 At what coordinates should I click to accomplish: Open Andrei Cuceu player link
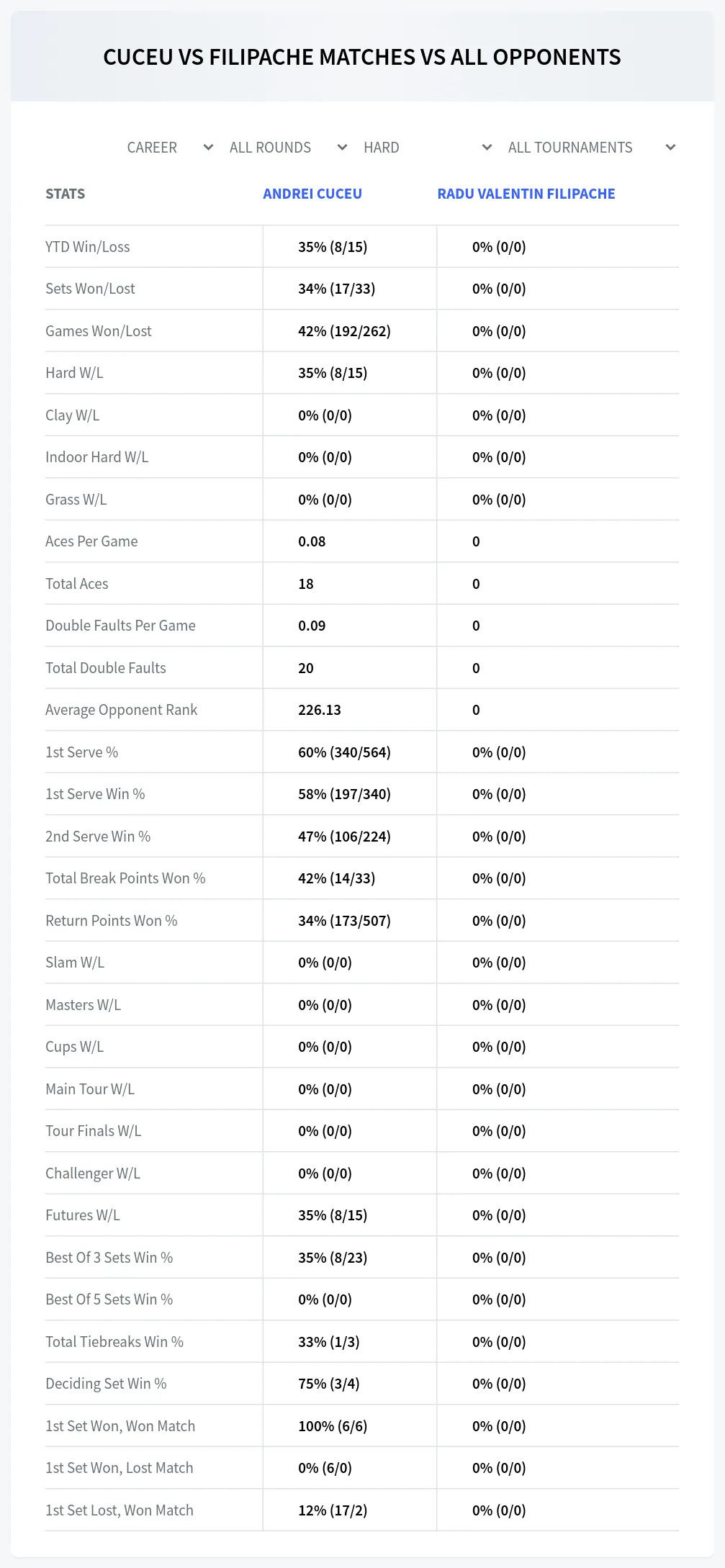click(x=312, y=194)
